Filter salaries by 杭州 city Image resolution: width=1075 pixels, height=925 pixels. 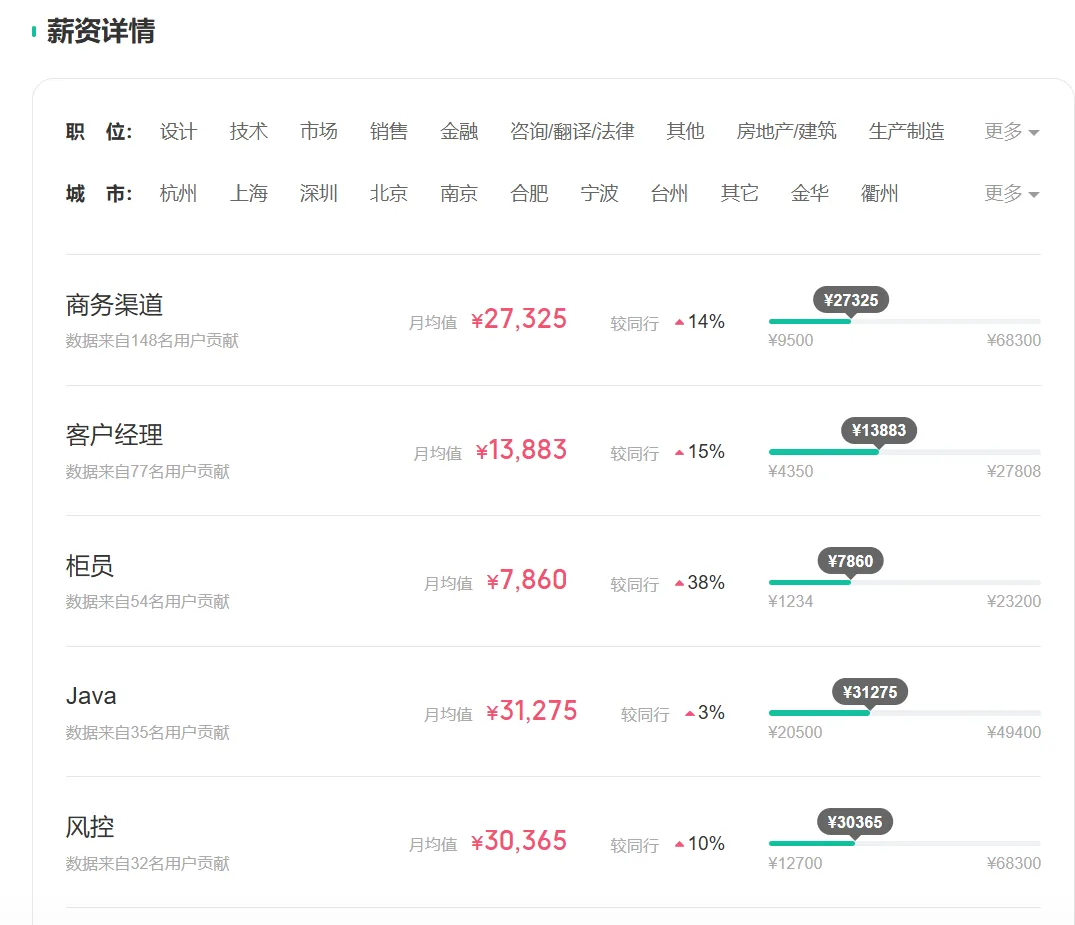[178, 193]
